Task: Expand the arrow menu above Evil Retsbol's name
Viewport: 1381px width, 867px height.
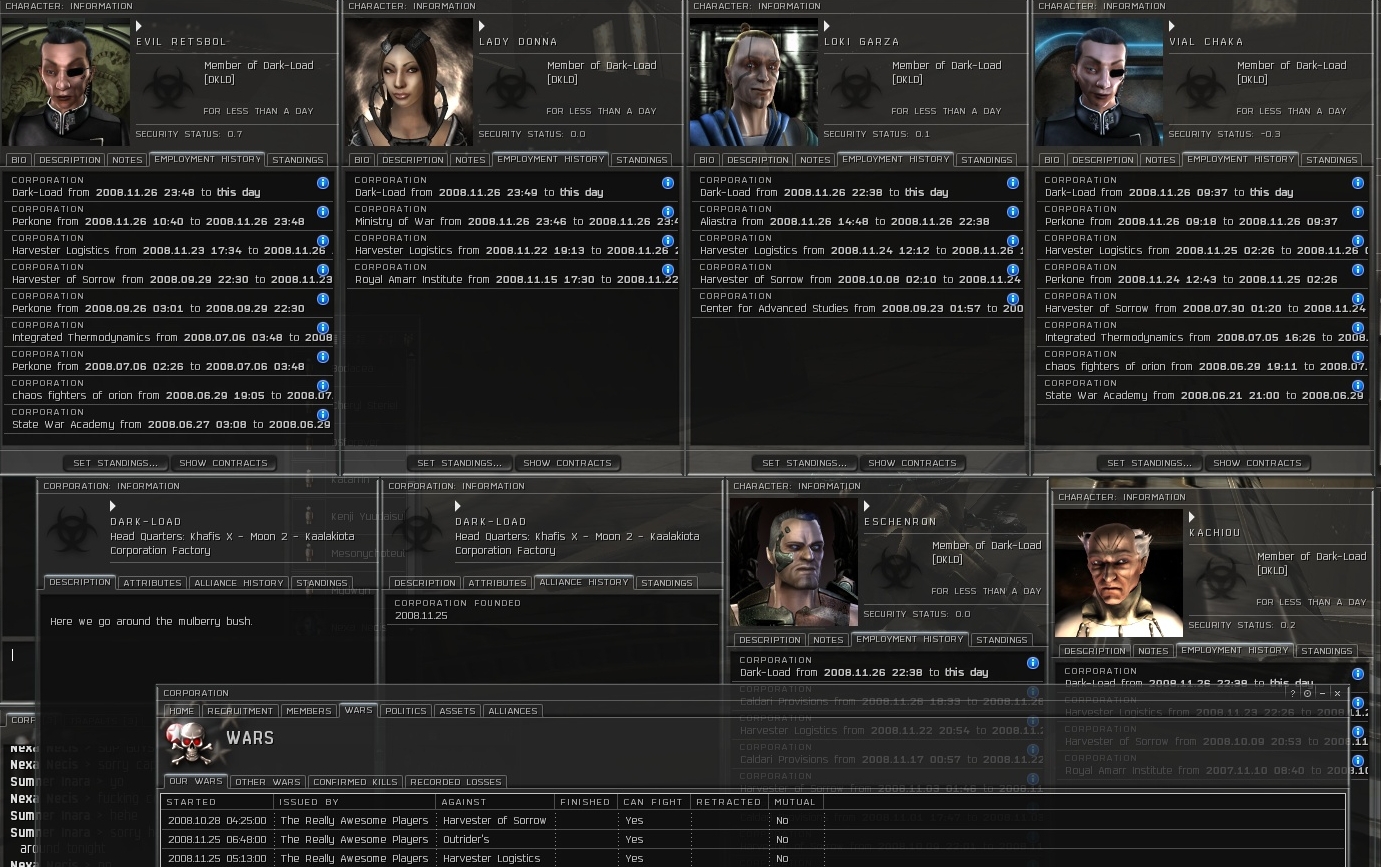Action: tap(139, 27)
